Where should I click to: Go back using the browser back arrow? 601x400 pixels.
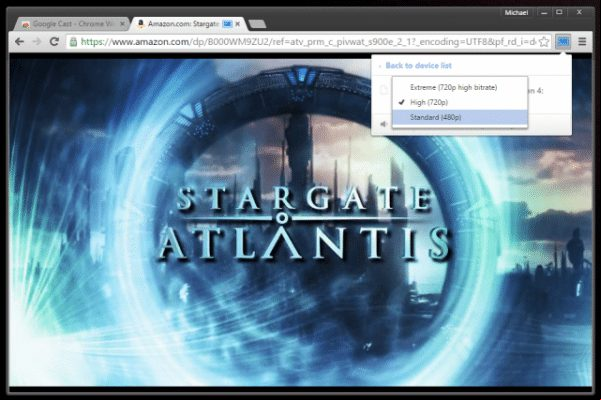click(19, 41)
